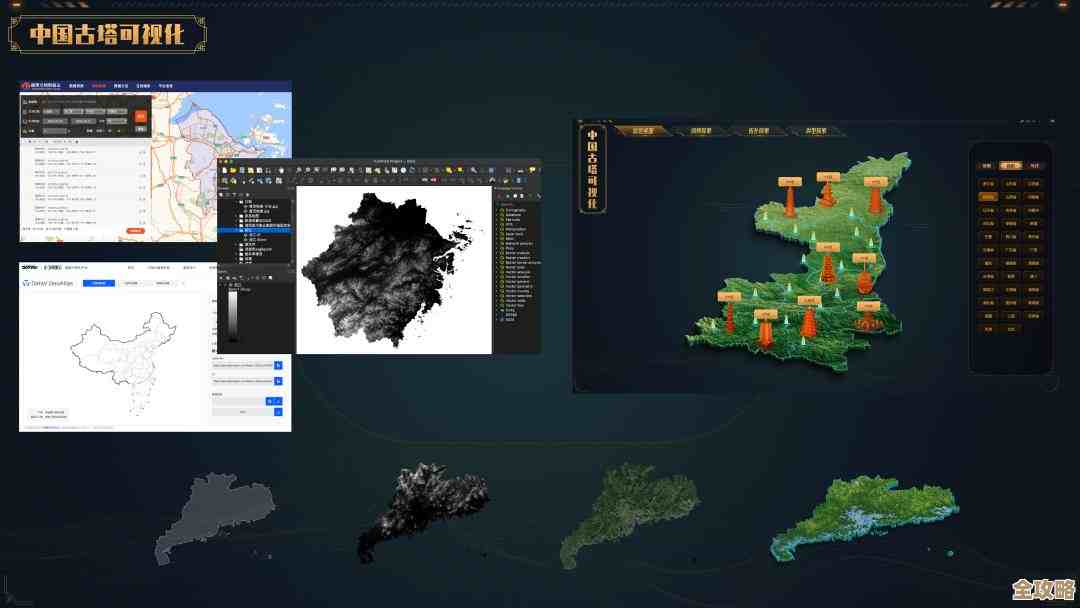
Task: Click the red logo of the top-left website
Action: (x=26, y=86)
